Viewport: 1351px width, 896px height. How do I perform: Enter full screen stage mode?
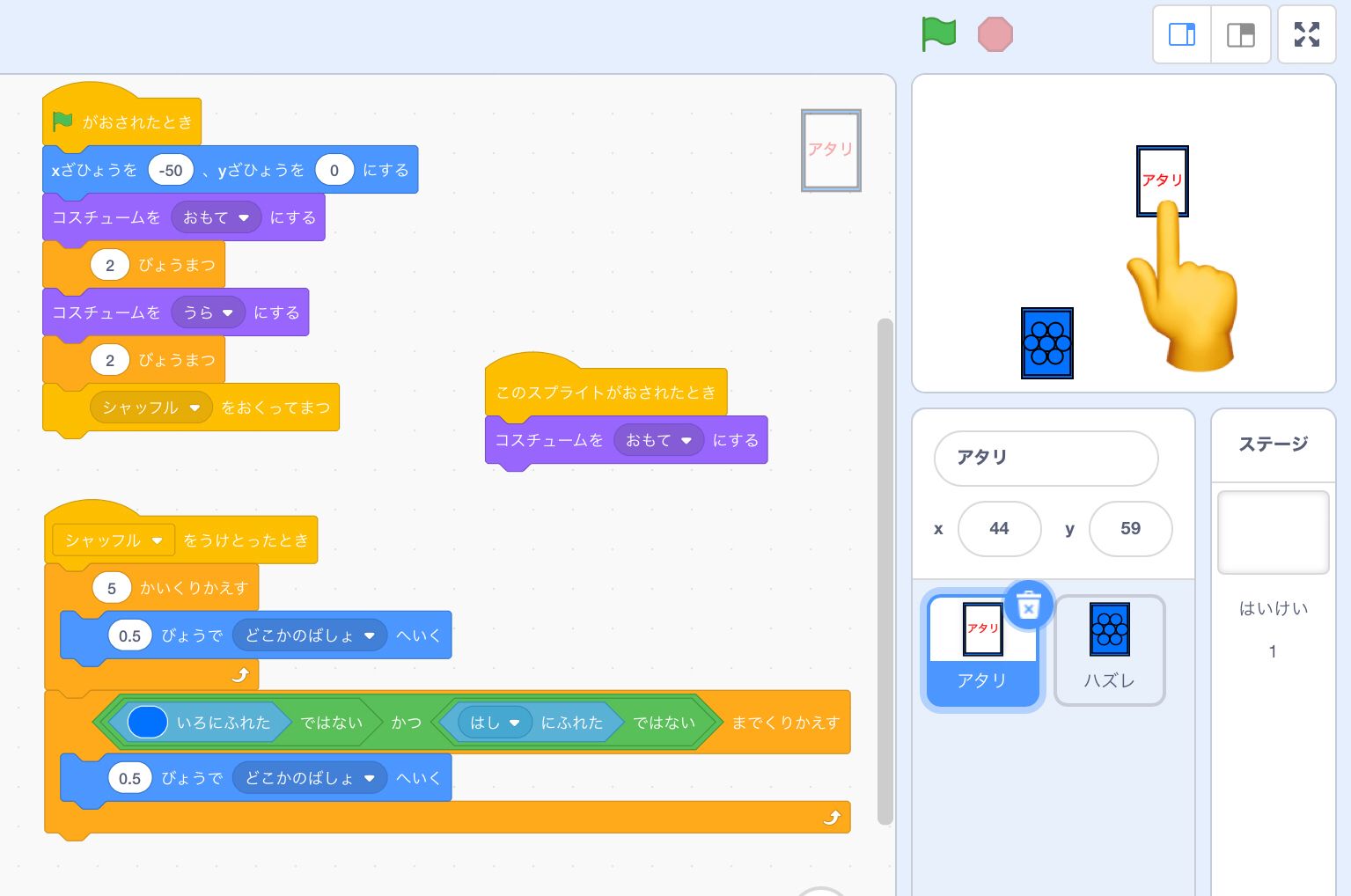1307,34
